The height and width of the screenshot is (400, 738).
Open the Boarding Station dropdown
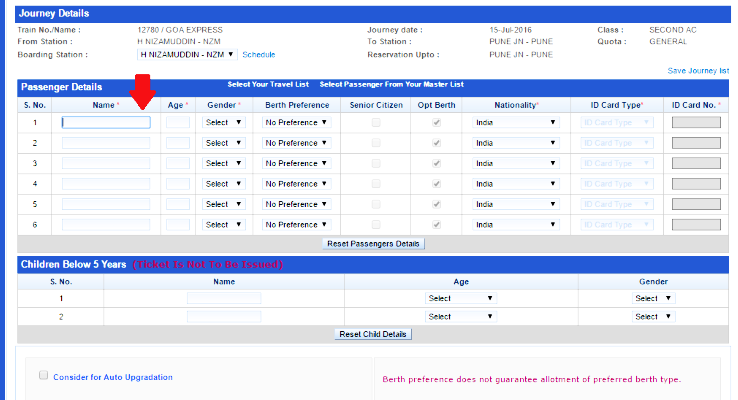pos(186,55)
